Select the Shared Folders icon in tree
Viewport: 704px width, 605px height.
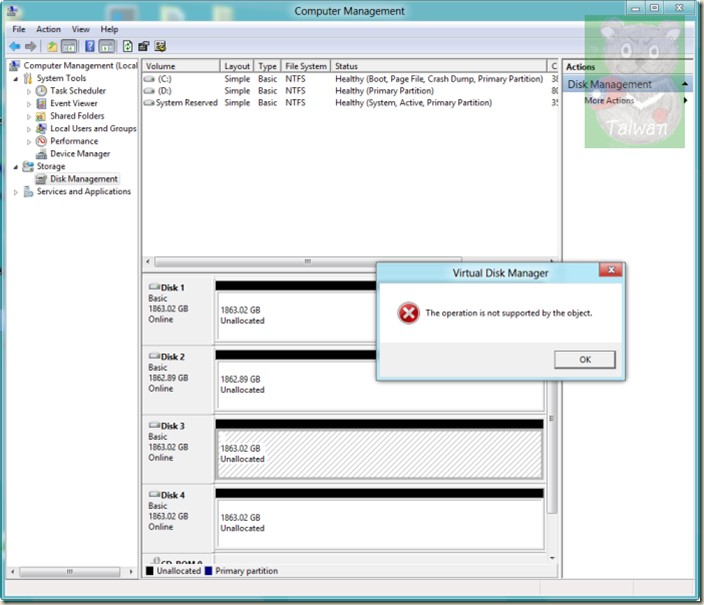pos(41,116)
